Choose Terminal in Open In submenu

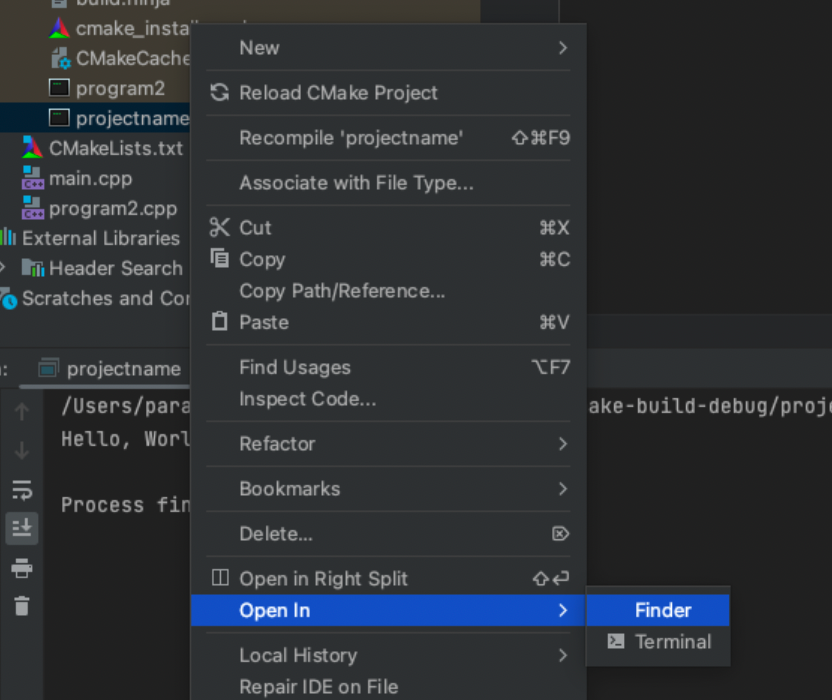658,642
